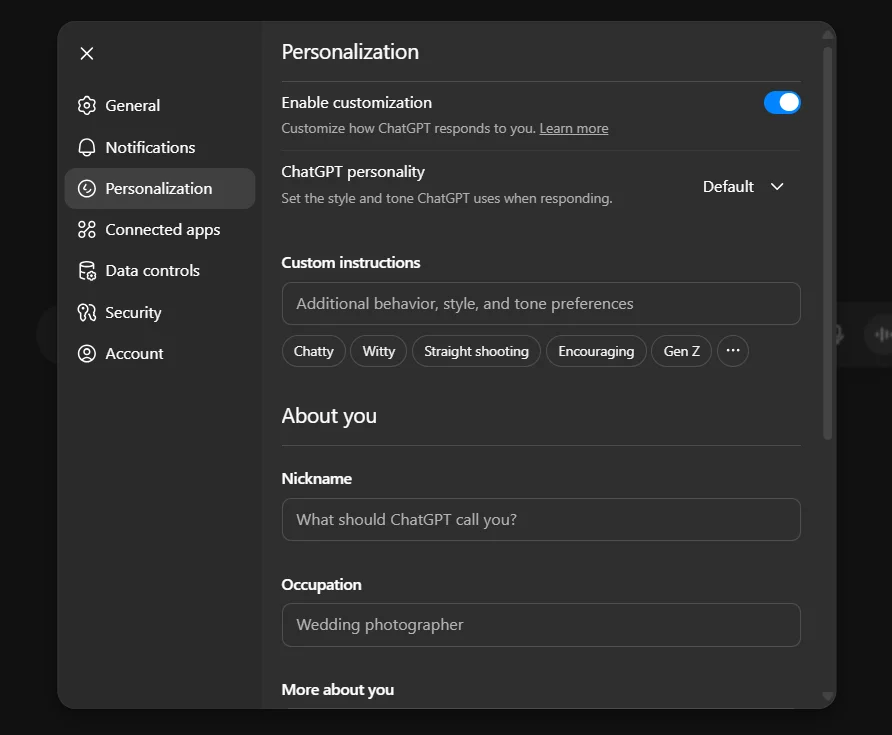Click the Account profile icon

[x=86, y=353]
